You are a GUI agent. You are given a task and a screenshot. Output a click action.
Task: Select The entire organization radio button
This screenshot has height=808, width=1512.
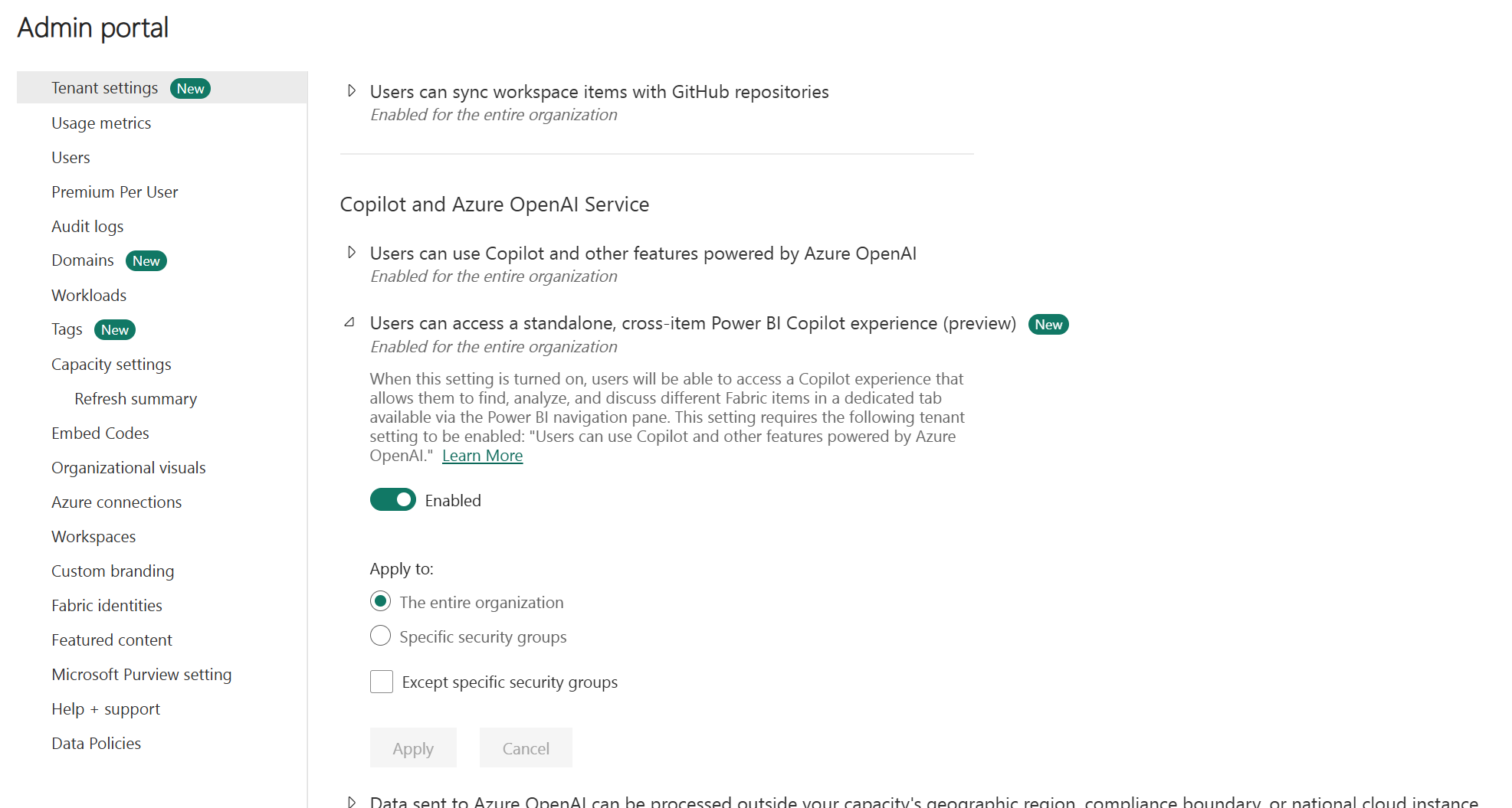click(x=380, y=602)
